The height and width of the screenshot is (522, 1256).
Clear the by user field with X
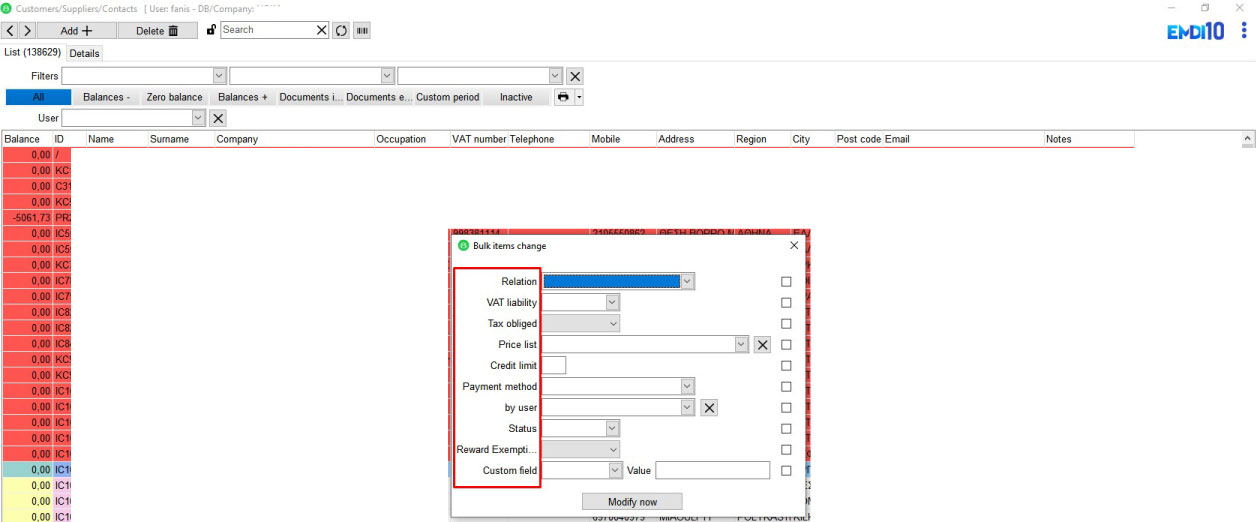pos(708,408)
